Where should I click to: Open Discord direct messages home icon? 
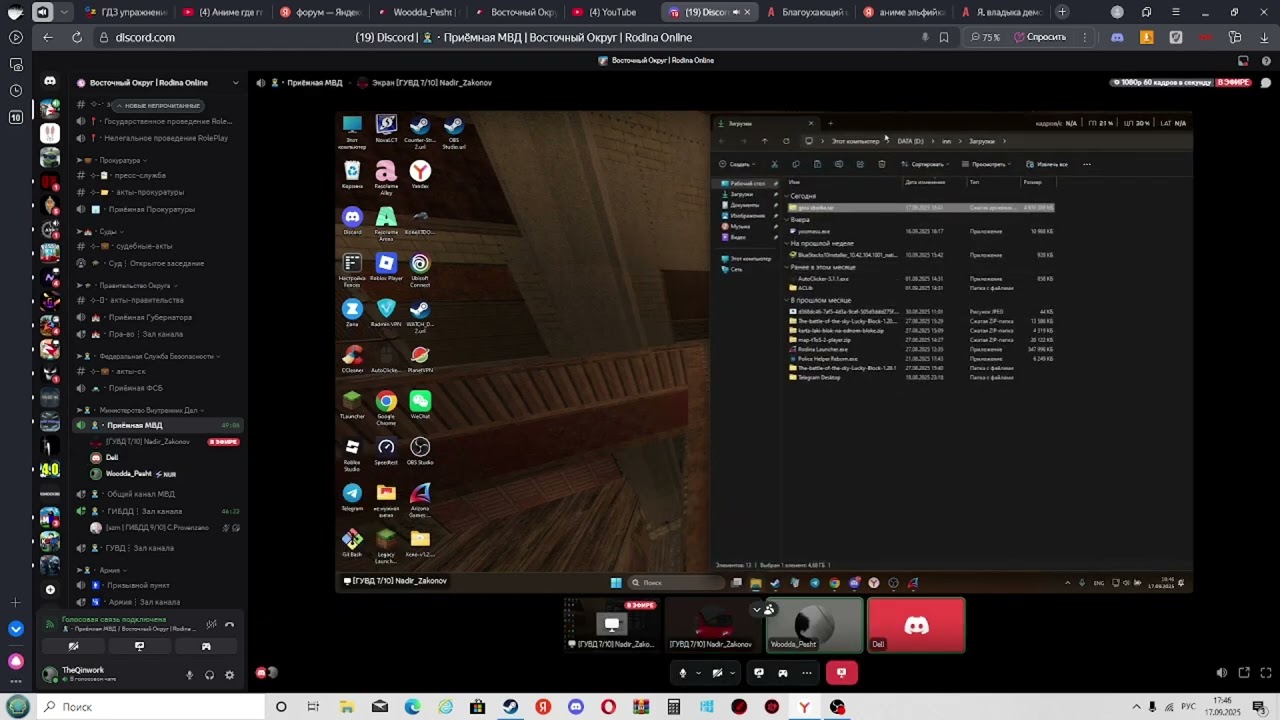click(x=50, y=81)
